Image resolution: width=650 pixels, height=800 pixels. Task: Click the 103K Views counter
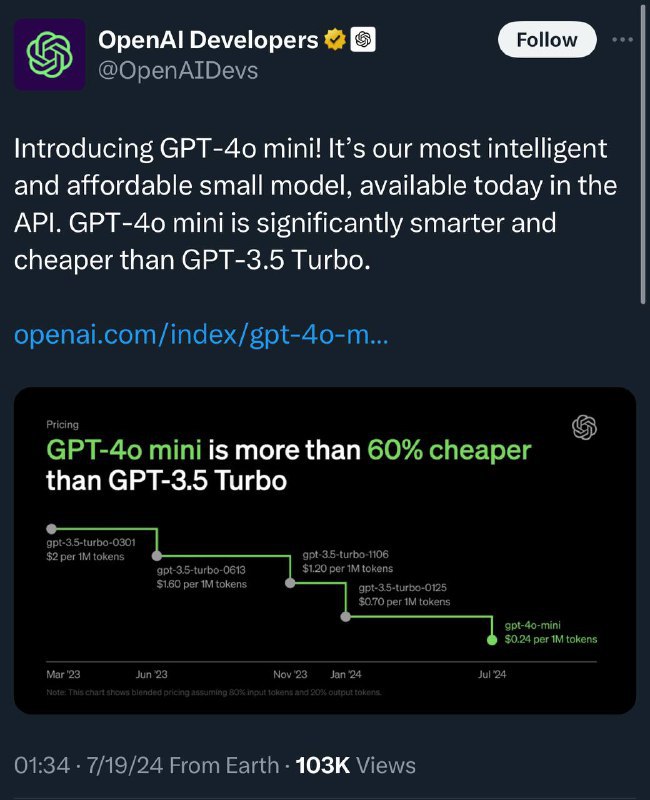point(325,764)
